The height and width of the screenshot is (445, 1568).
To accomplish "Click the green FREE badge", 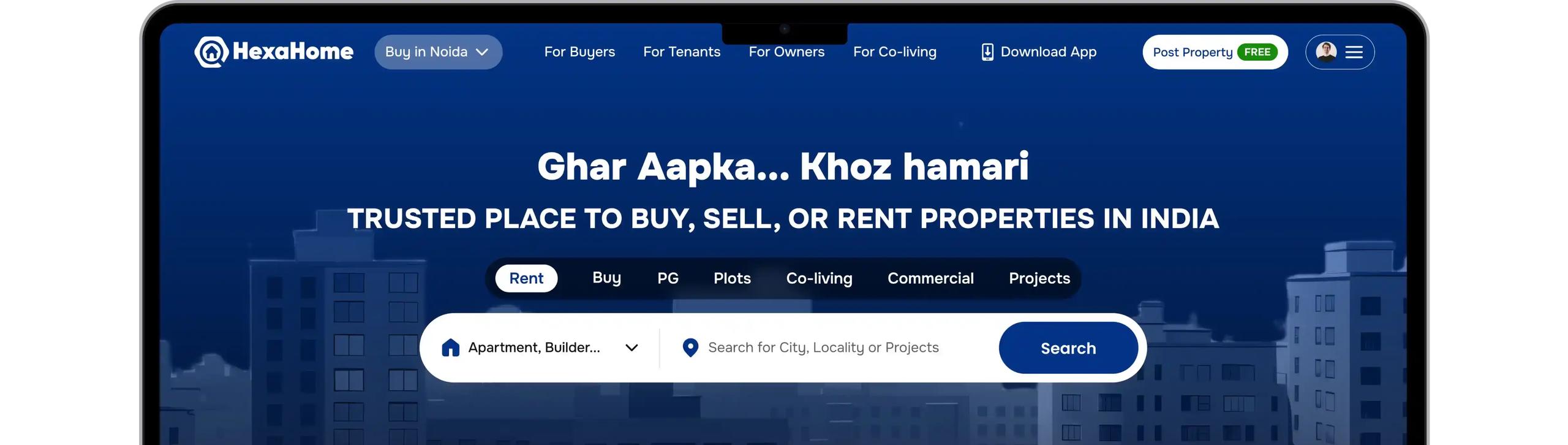I will (1257, 52).
